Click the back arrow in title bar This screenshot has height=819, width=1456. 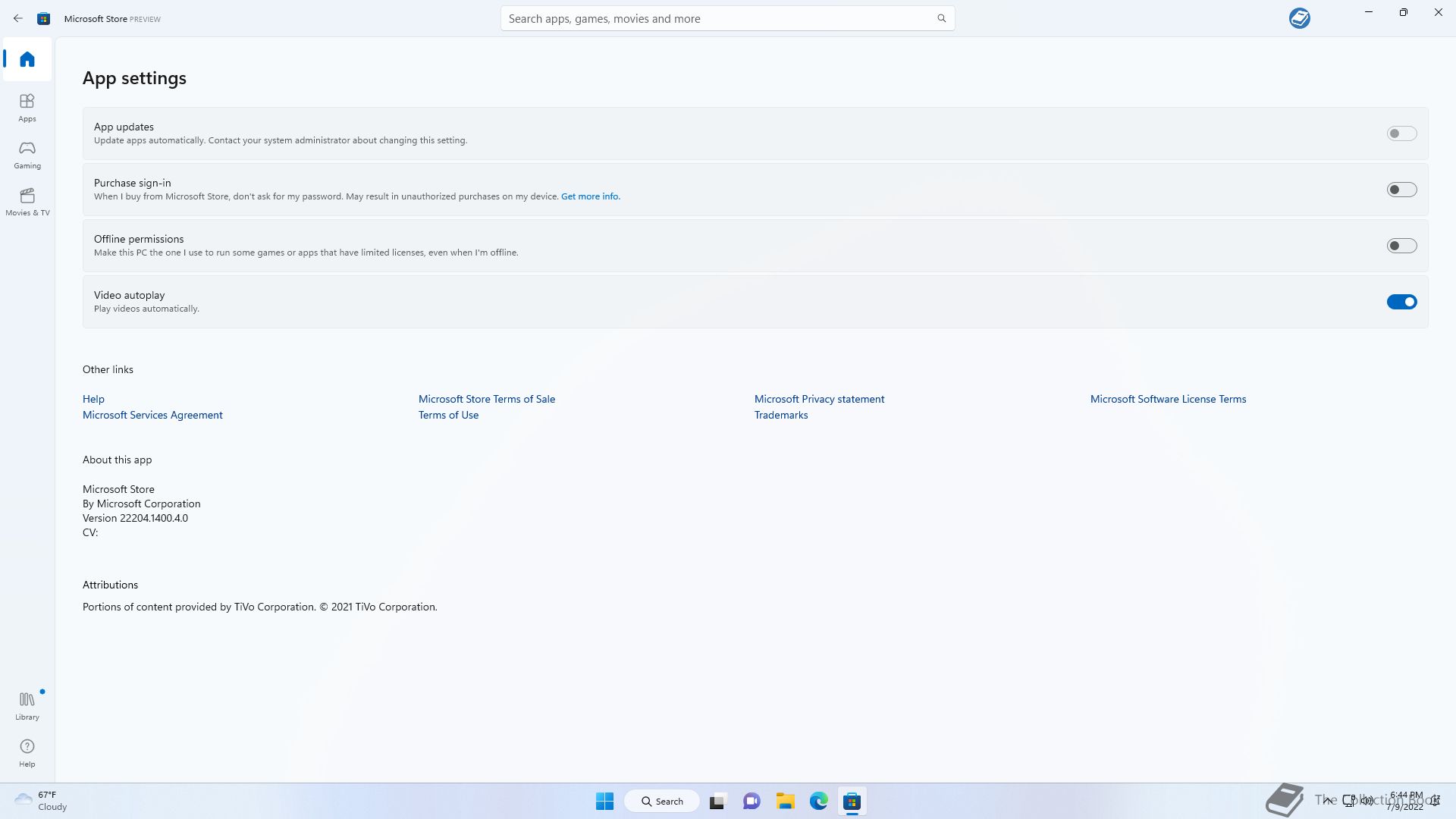pyautogui.click(x=17, y=18)
